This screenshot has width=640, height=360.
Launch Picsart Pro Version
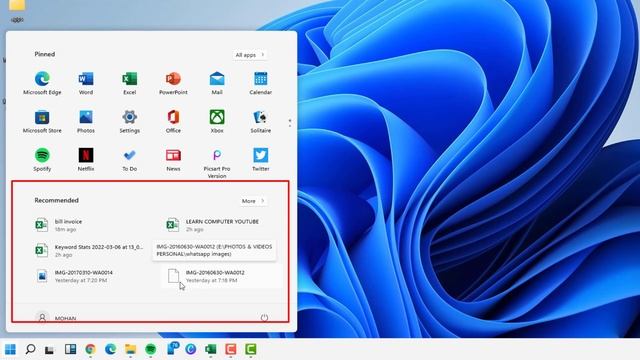coord(217,163)
